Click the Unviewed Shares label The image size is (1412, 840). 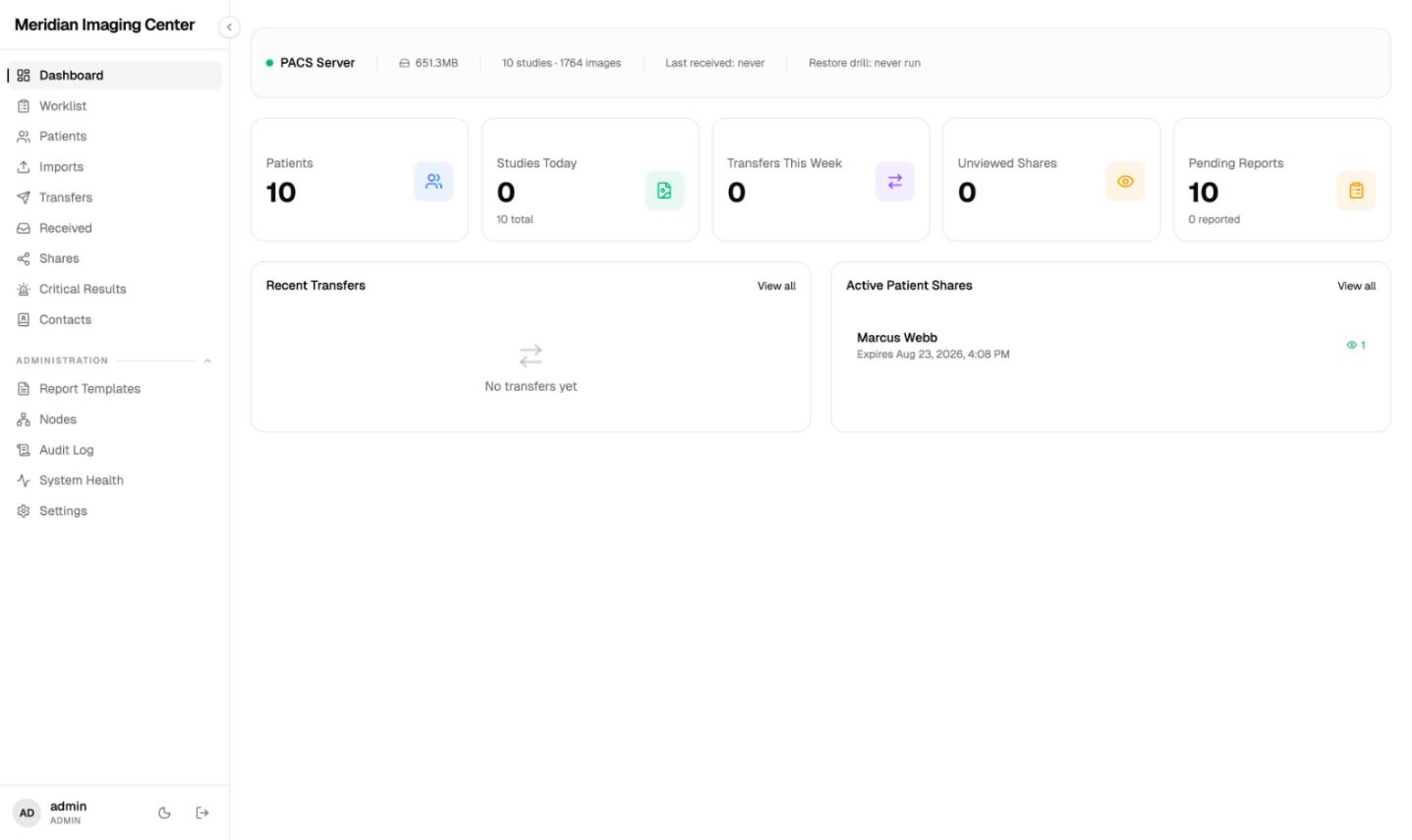point(1007,163)
